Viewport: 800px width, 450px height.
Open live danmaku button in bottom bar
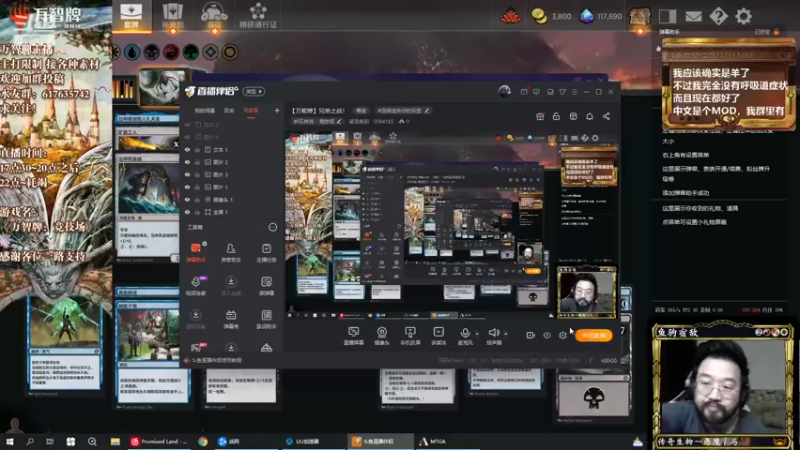pos(353,336)
